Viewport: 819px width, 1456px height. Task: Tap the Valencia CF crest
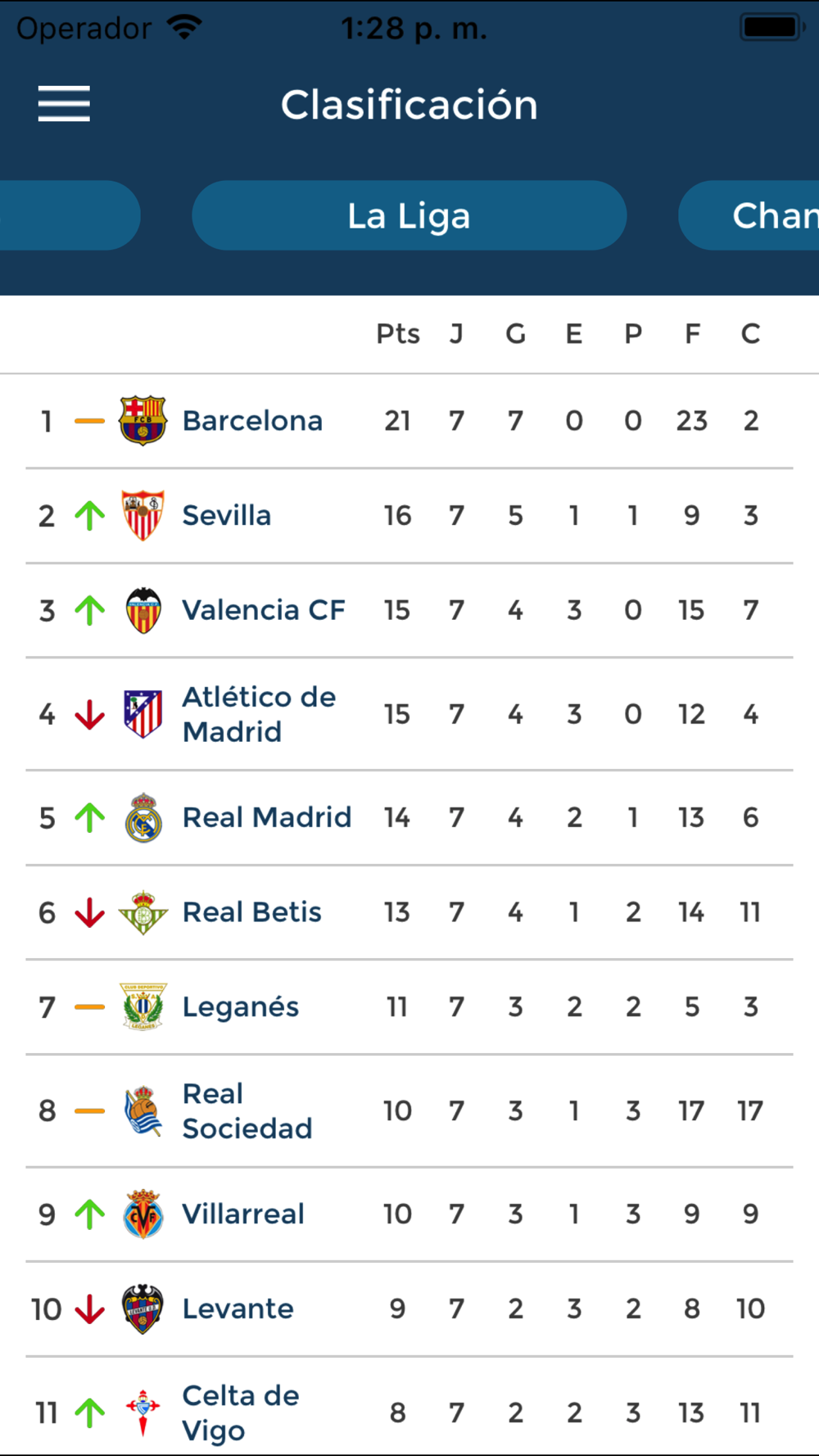(x=143, y=610)
